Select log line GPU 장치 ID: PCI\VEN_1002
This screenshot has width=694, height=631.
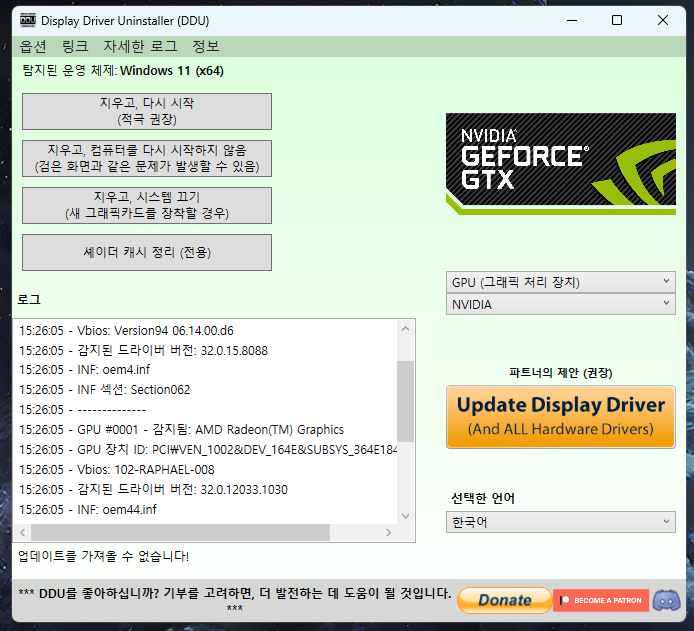208,450
